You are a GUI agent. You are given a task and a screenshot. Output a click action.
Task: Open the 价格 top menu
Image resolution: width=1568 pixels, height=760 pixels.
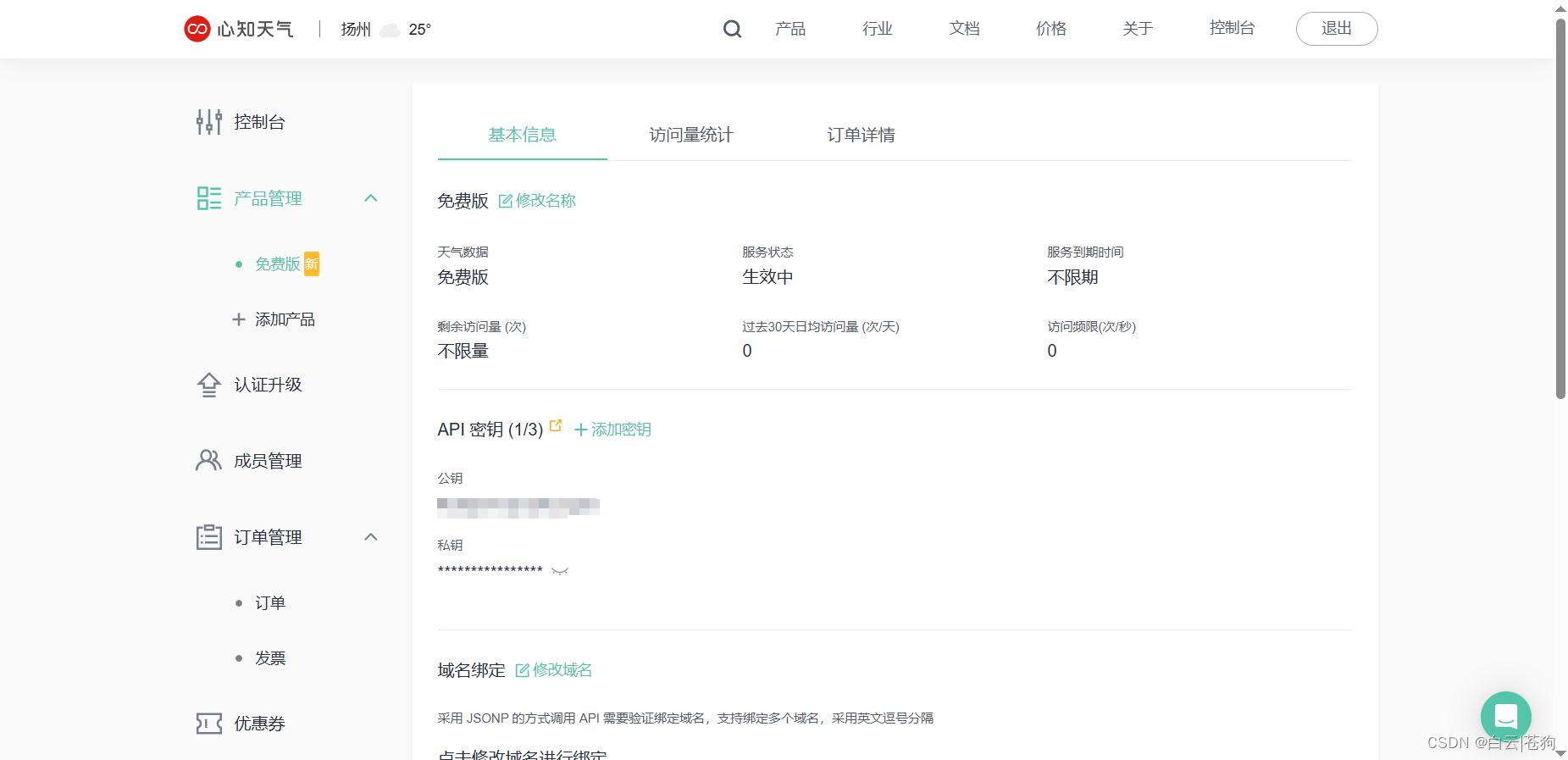click(1051, 29)
